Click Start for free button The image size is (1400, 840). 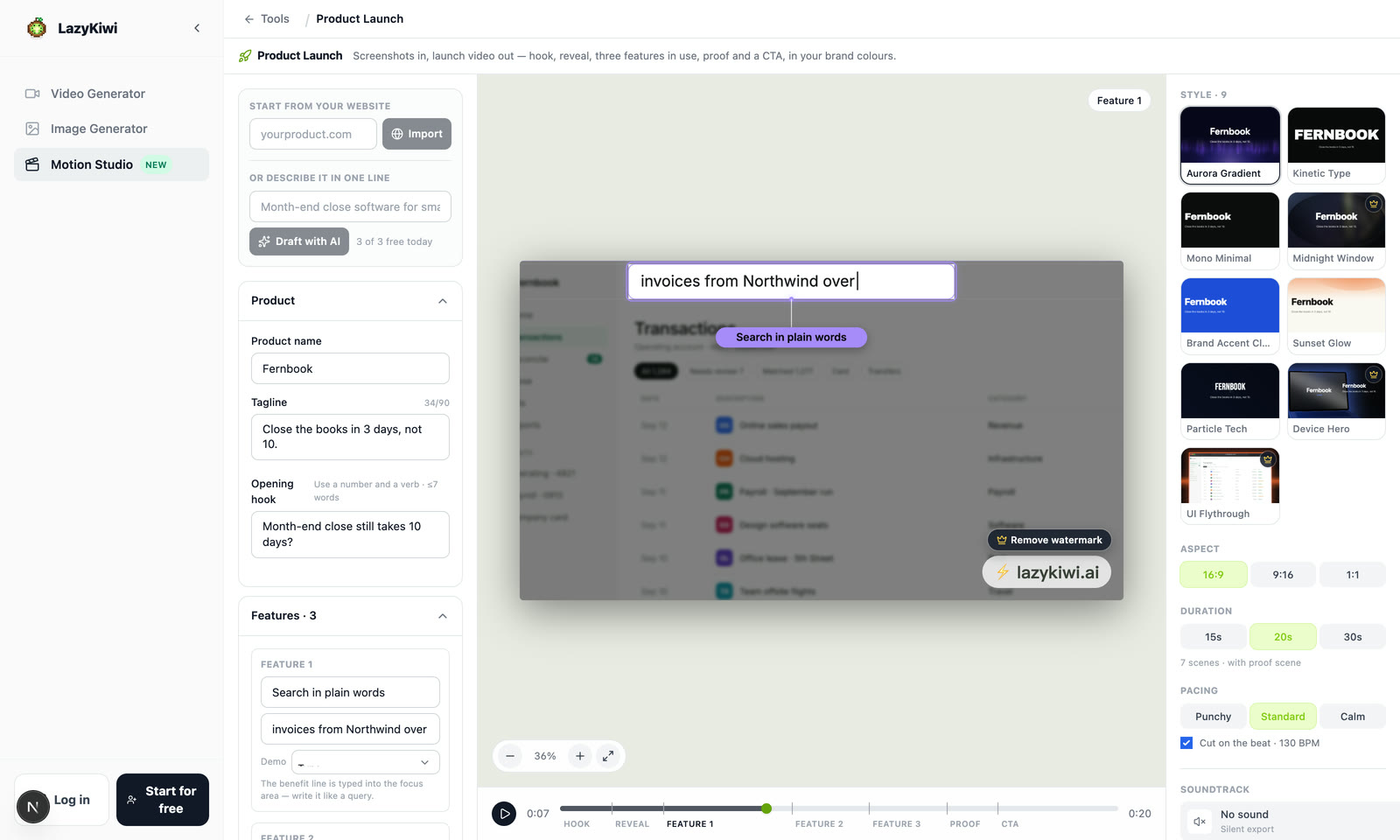click(x=163, y=800)
